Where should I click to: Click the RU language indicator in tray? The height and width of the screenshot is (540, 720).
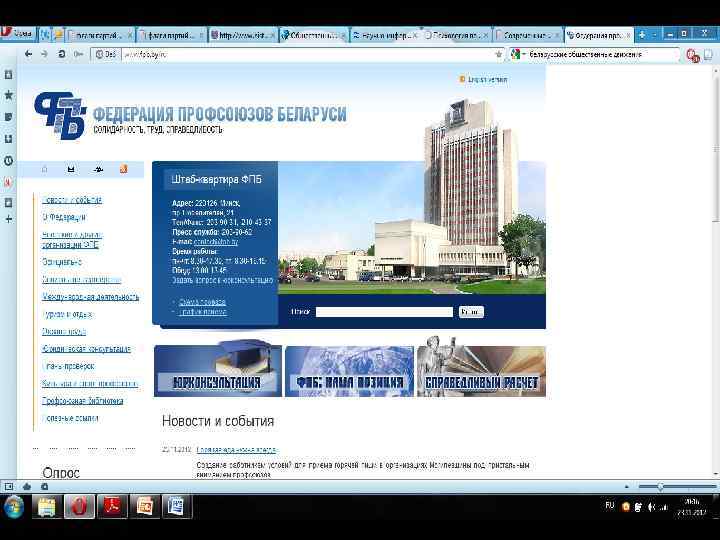pos(609,505)
